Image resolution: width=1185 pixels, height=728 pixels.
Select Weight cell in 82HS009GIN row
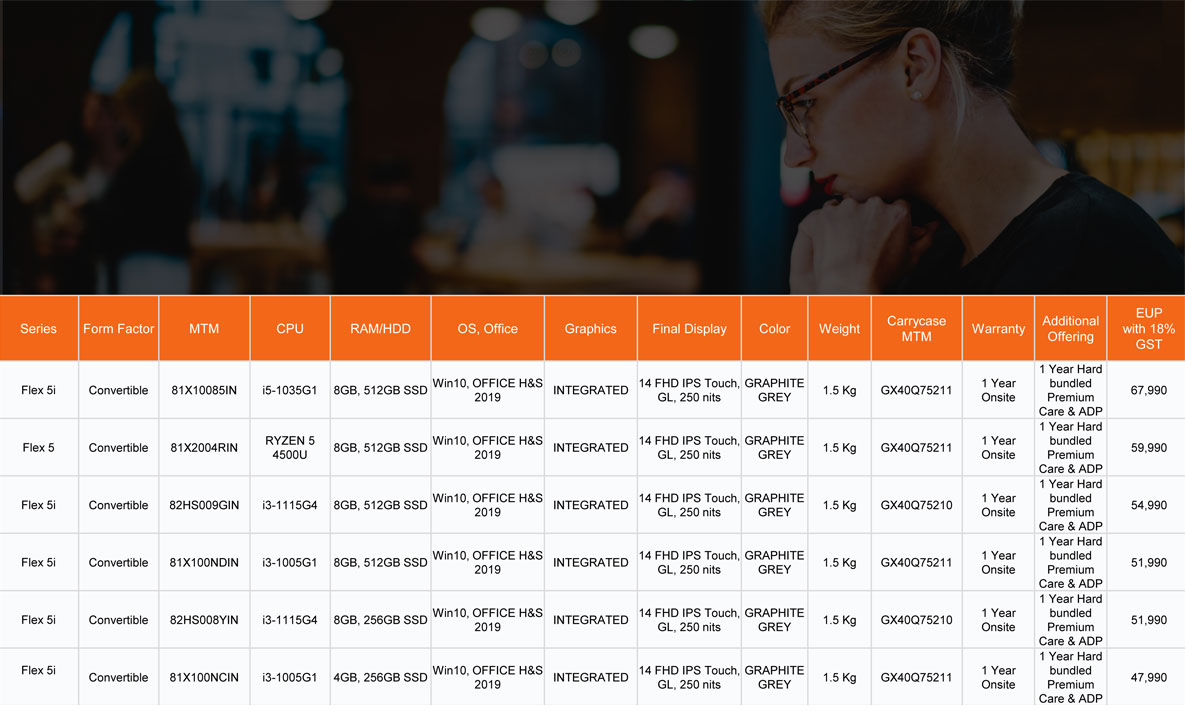tap(840, 505)
